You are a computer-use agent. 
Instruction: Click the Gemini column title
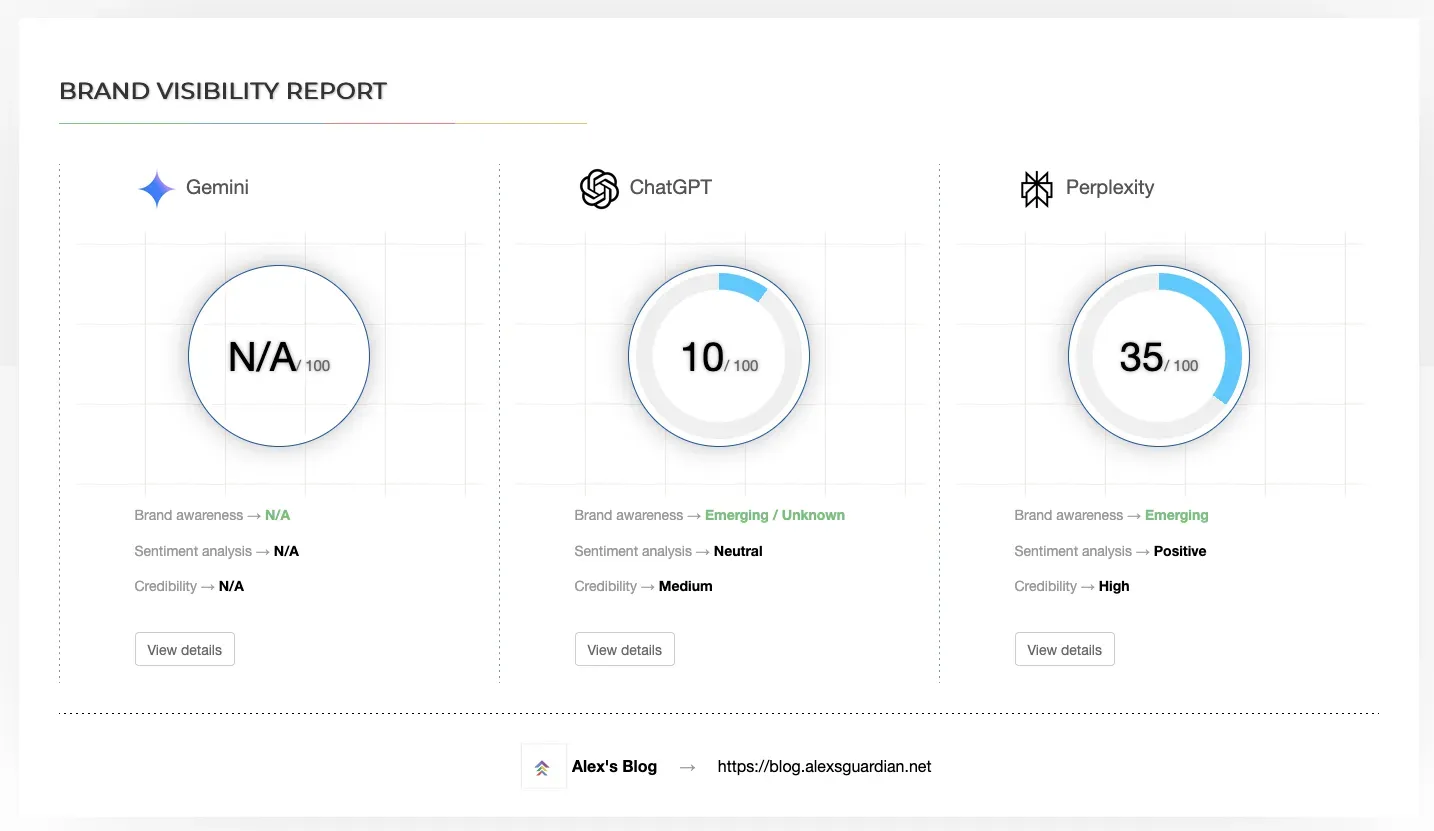point(217,187)
